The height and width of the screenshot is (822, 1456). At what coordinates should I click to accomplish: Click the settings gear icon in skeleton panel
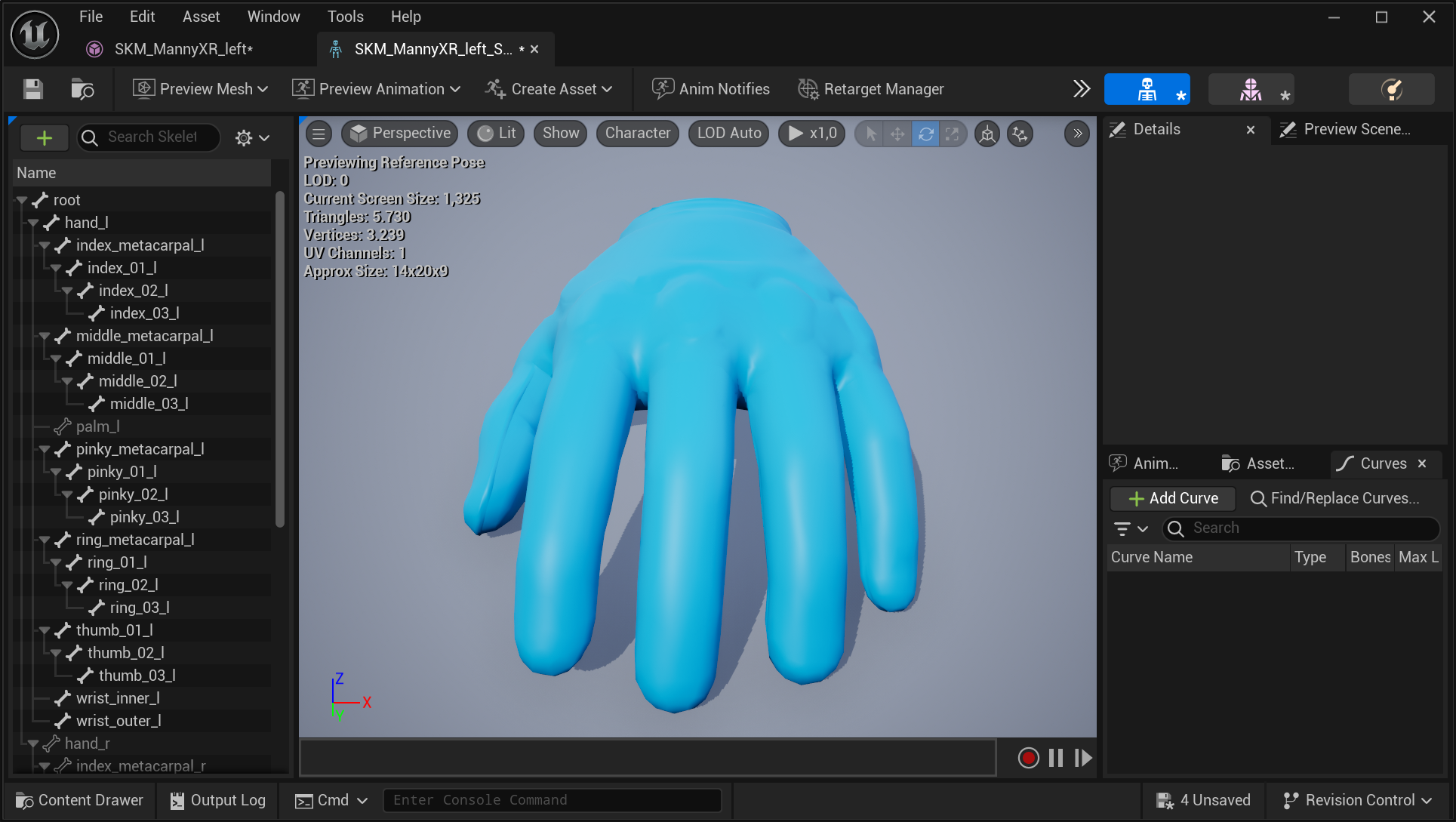click(x=247, y=136)
